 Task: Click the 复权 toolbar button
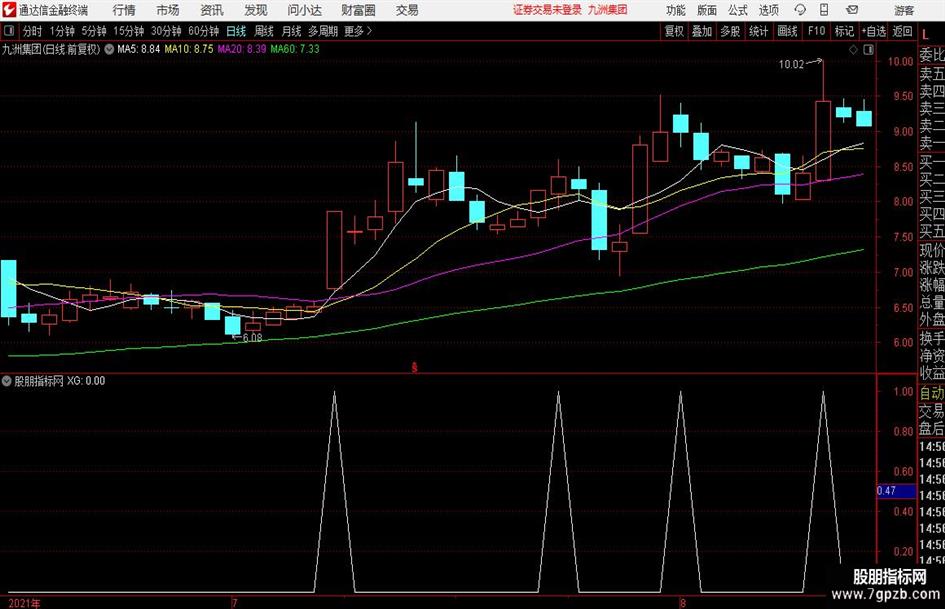pos(674,31)
